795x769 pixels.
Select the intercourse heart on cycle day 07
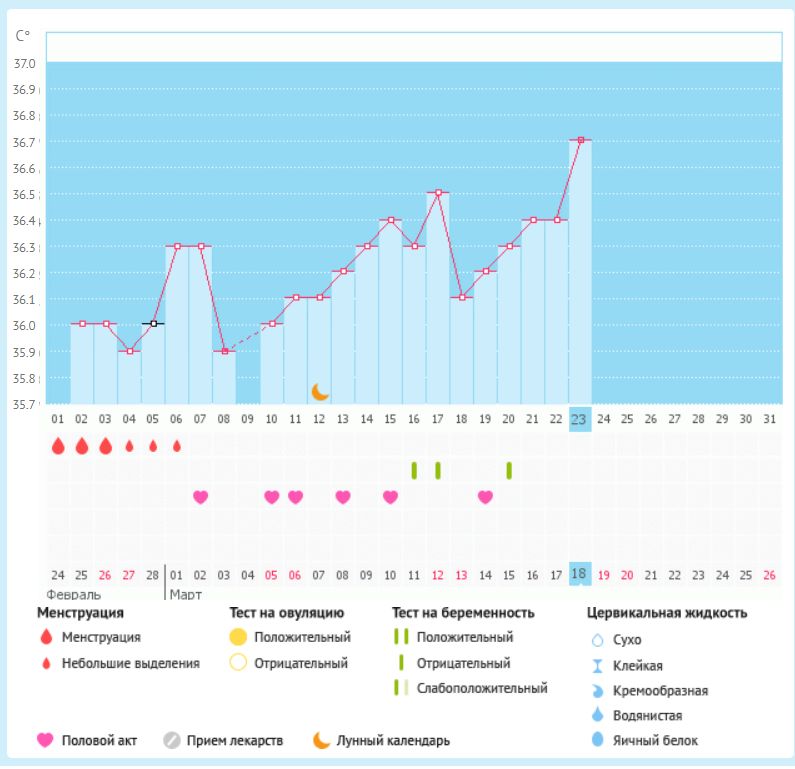coord(201,497)
